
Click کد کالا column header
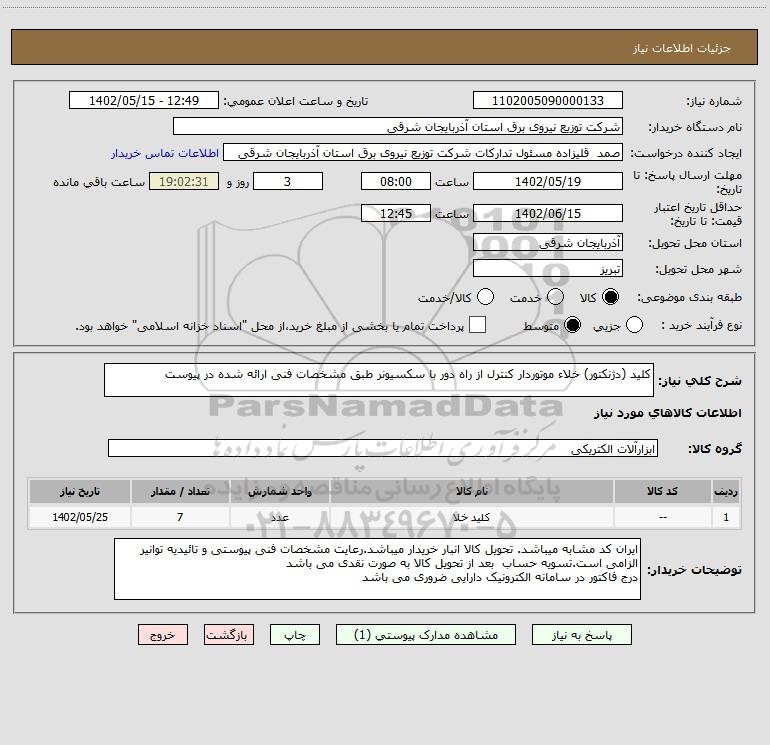662,491
